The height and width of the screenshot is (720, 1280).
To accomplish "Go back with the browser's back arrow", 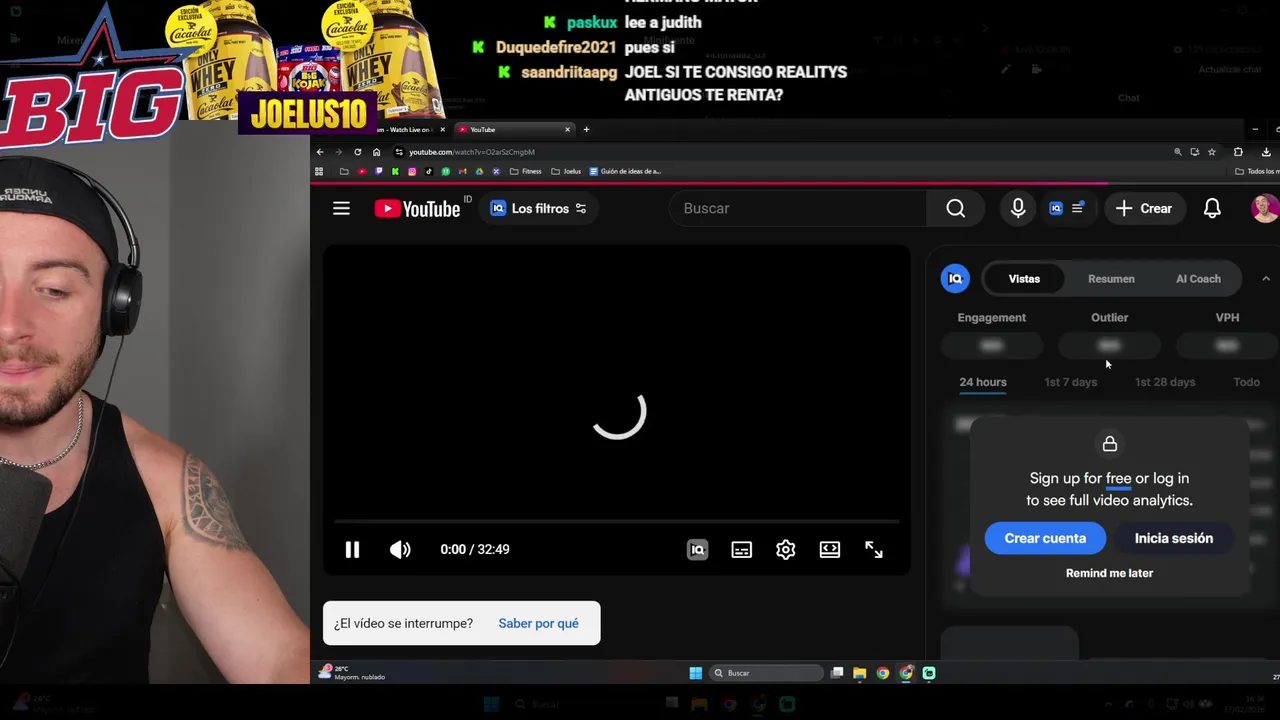I will 320,152.
